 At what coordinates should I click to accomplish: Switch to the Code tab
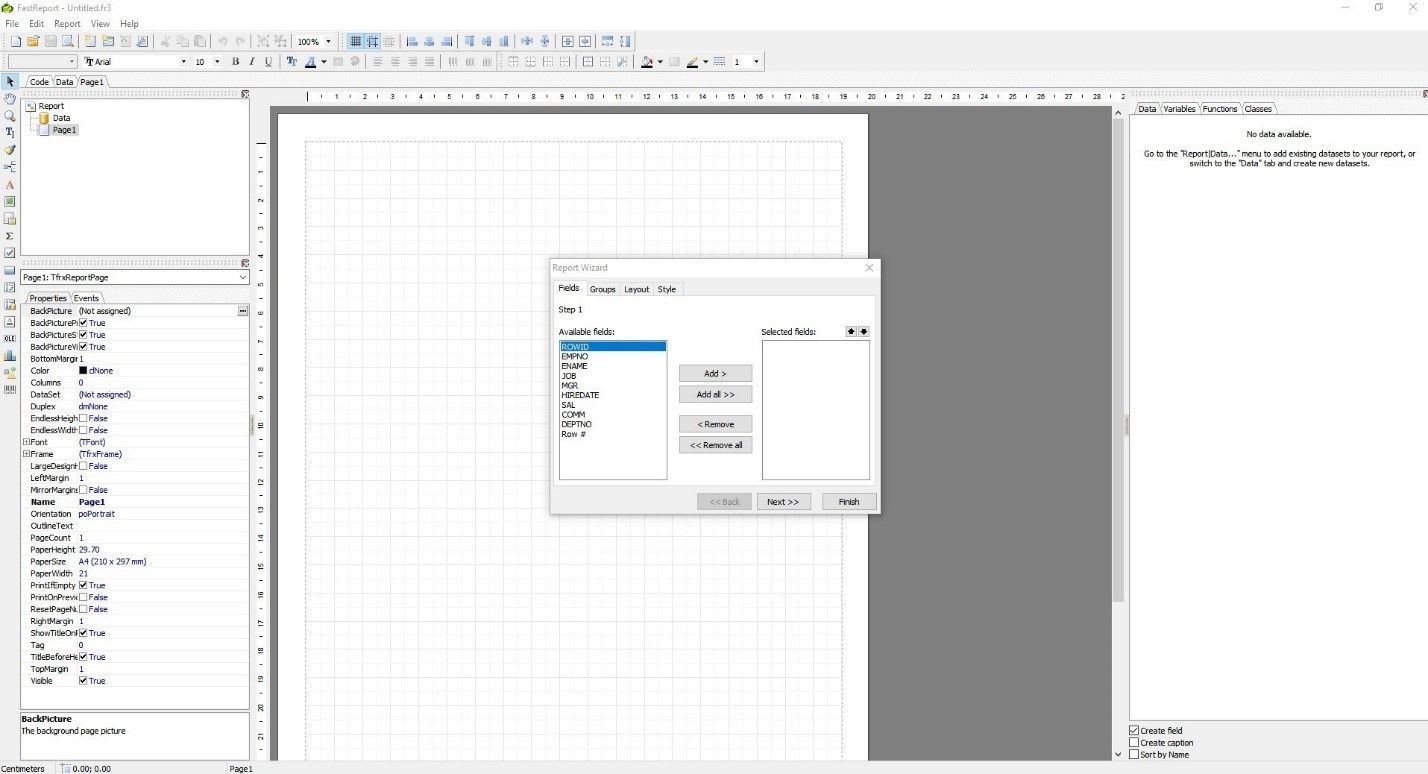tap(39, 82)
